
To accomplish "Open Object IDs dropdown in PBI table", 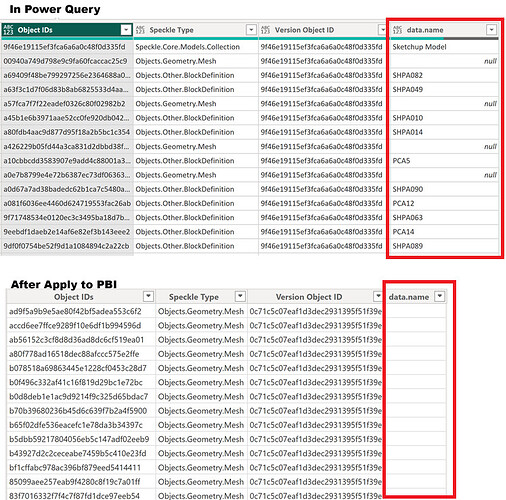I will pos(148,296).
